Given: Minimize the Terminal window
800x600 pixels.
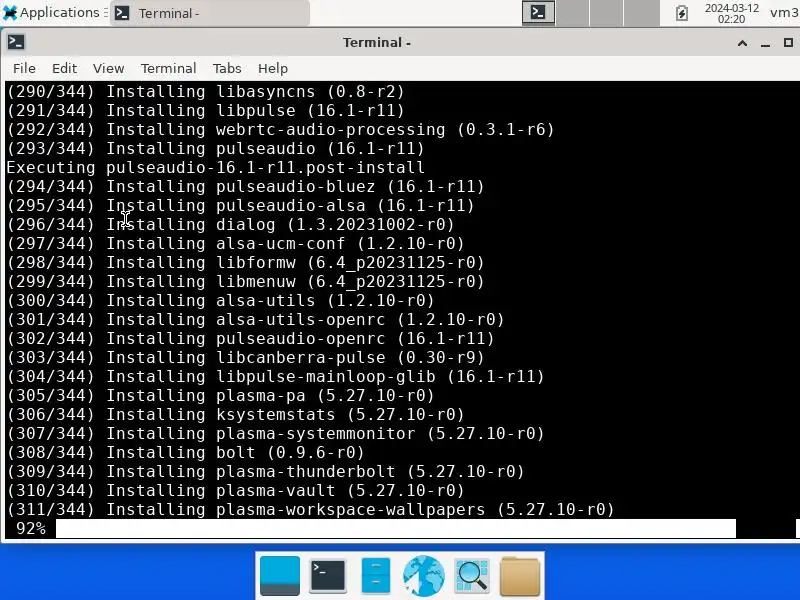Looking at the screenshot, I should coord(765,43).
